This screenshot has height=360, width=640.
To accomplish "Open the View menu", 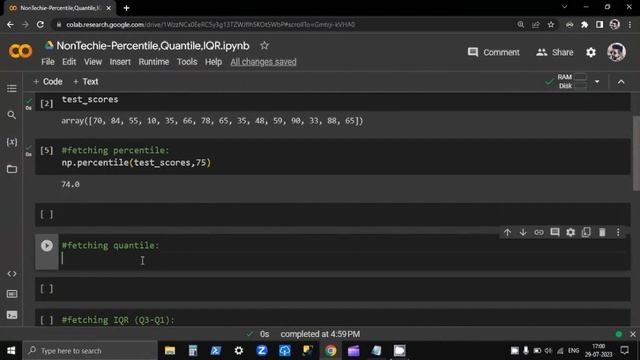I will tap(93, 62).
